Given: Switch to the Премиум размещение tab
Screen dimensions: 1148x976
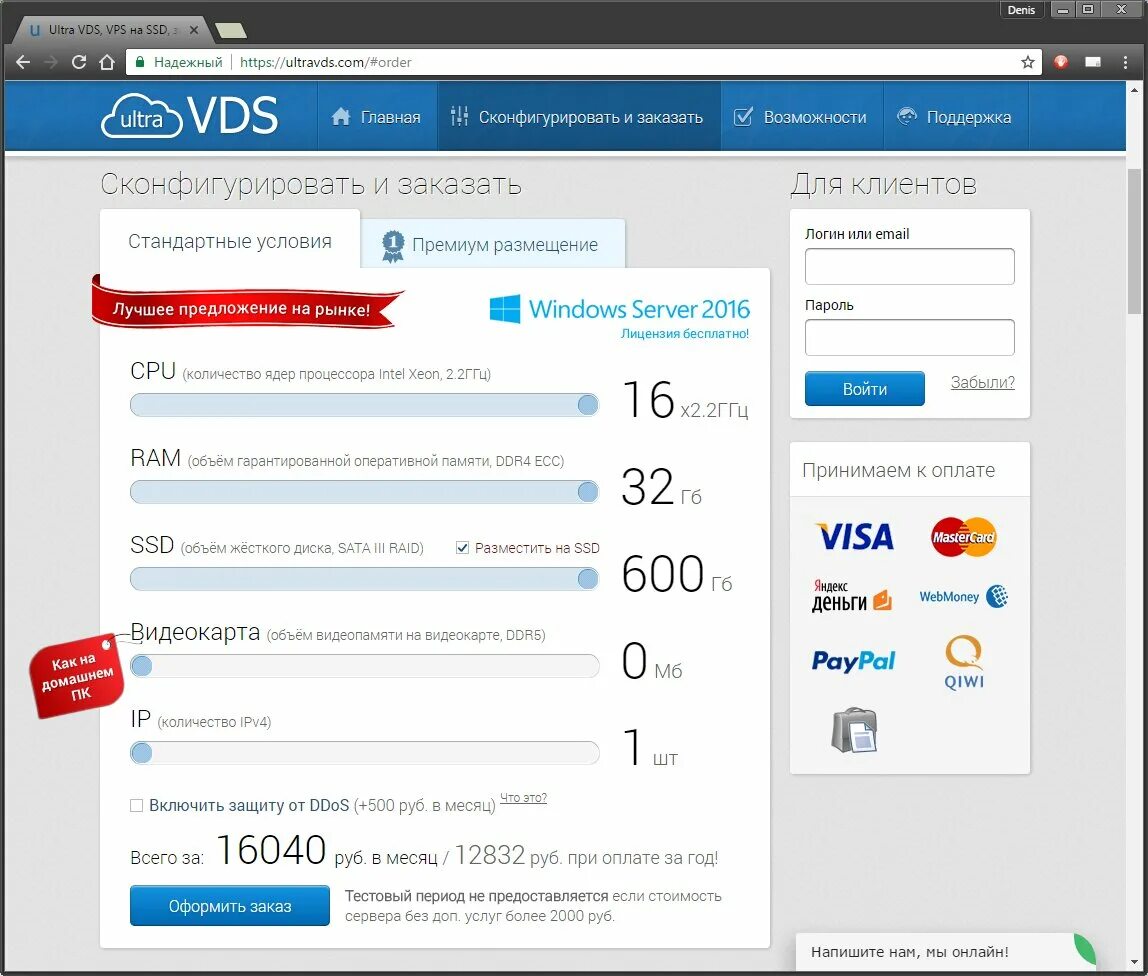Looking at the screenshot, I should point(493,244).
